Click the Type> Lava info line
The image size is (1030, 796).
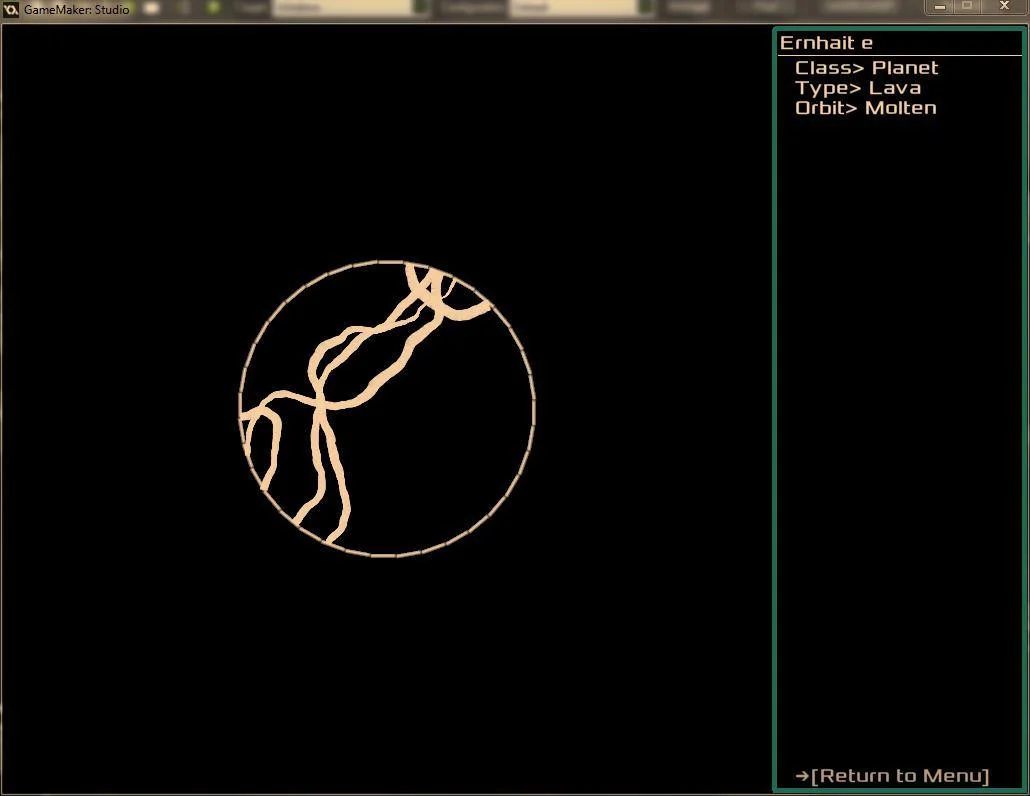(858, 88)
